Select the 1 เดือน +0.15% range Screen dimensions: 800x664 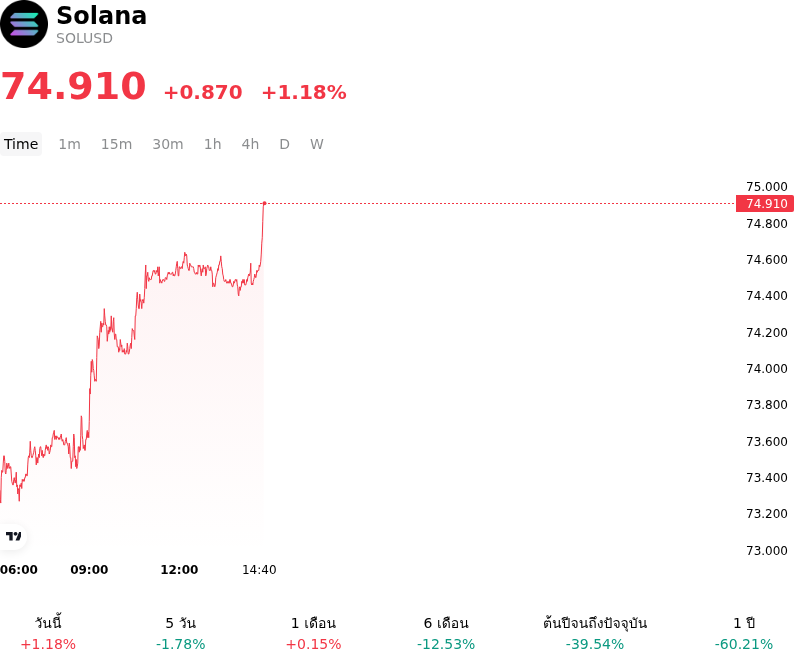(x=313, y=633)
